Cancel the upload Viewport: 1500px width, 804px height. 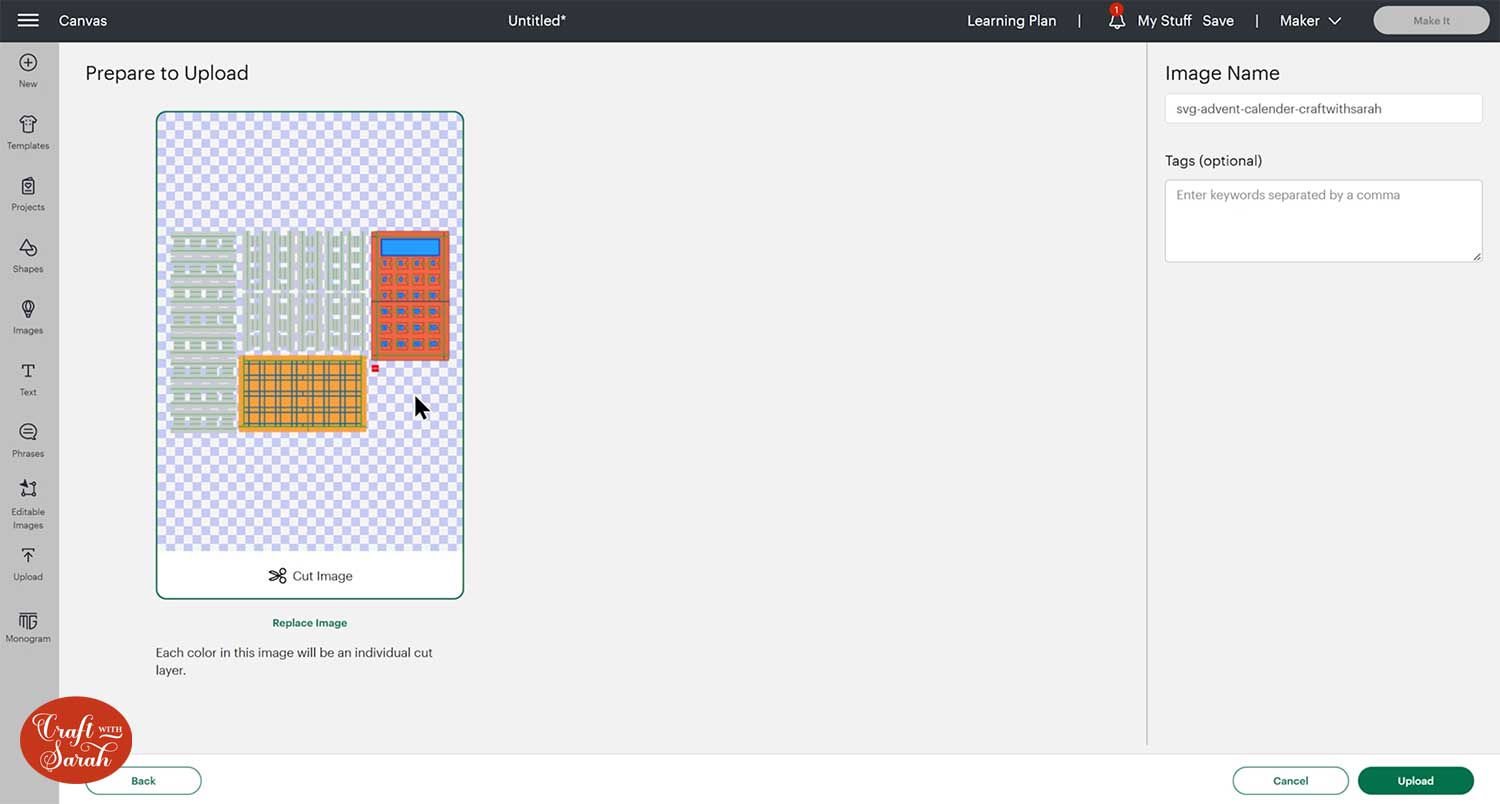coord(1290,781)
